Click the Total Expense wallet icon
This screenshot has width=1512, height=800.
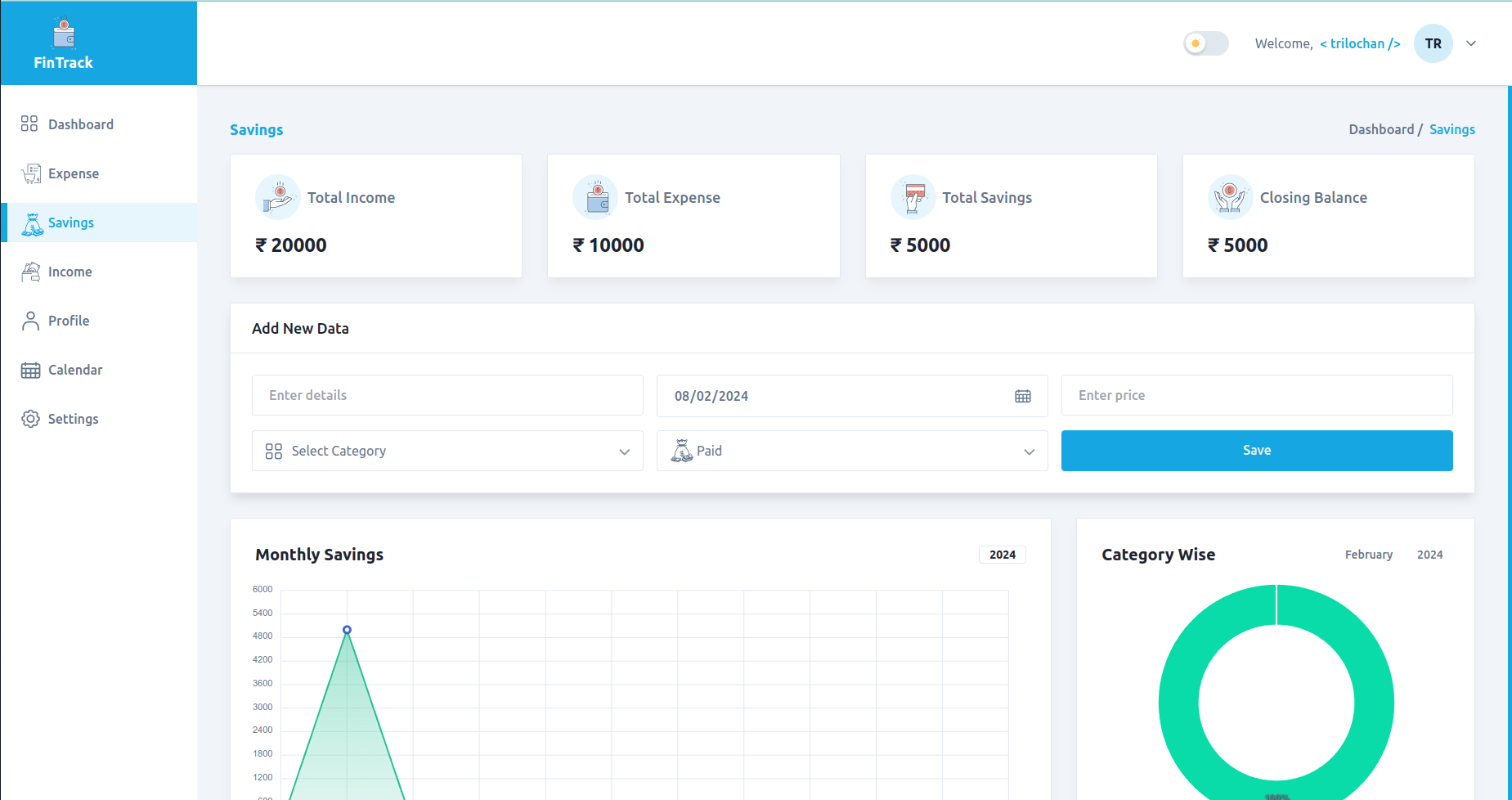[595, 197]
